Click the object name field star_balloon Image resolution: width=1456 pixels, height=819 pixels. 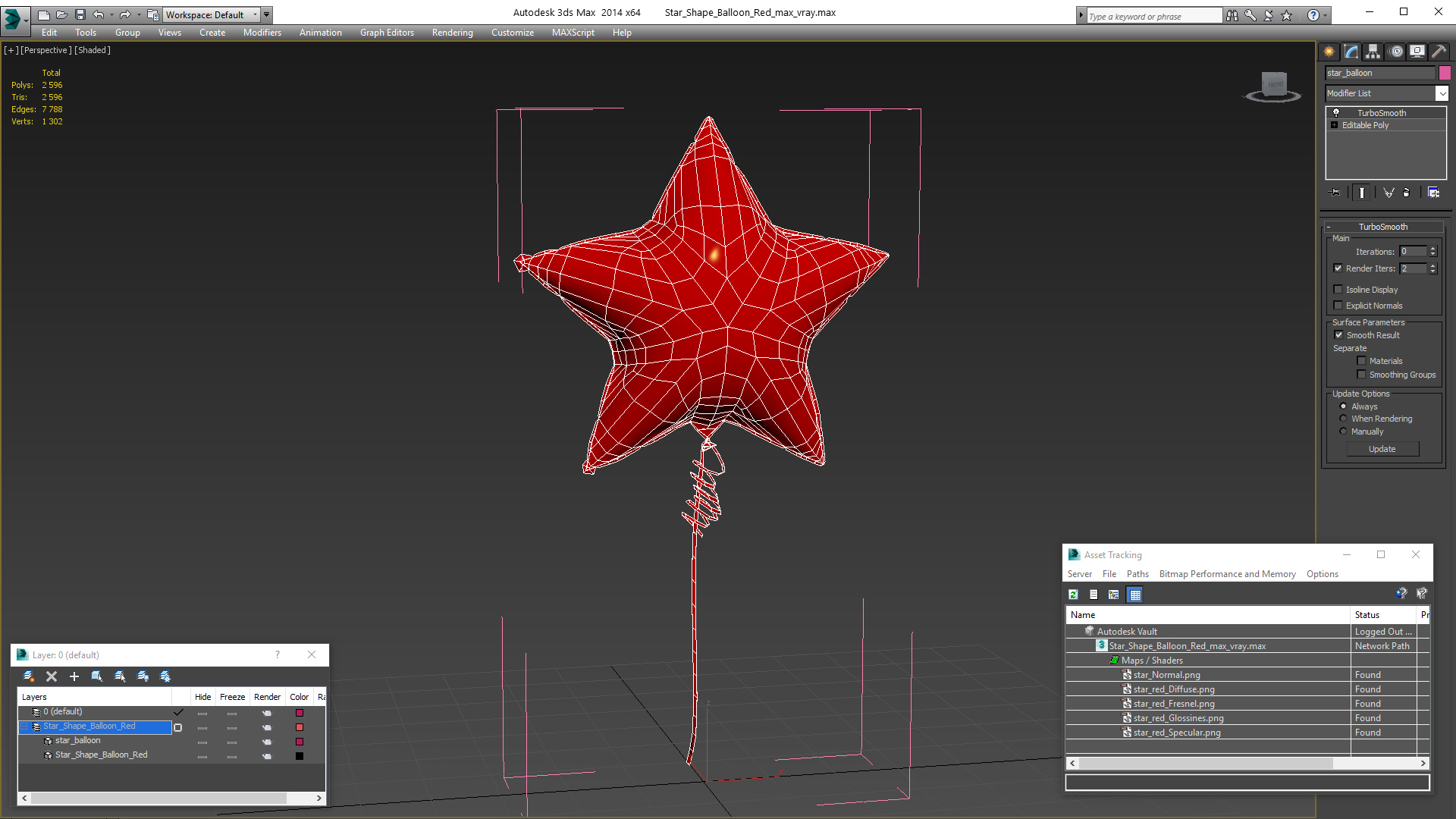click(1380, 73)
